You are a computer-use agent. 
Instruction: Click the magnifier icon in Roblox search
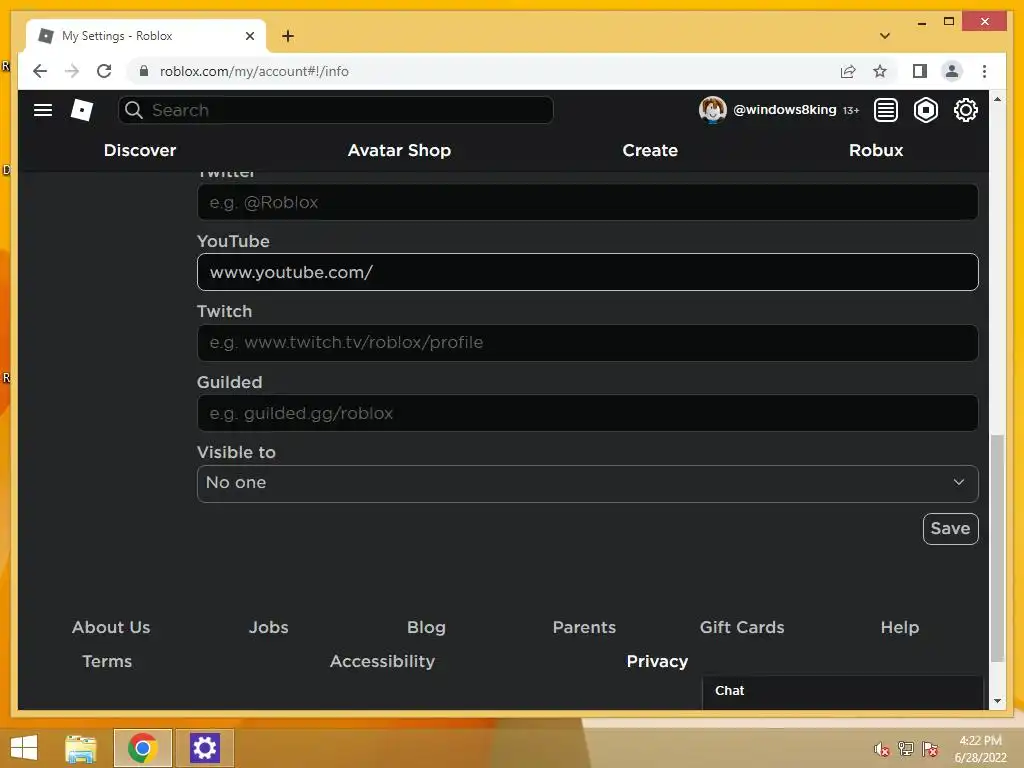[134, 110]
